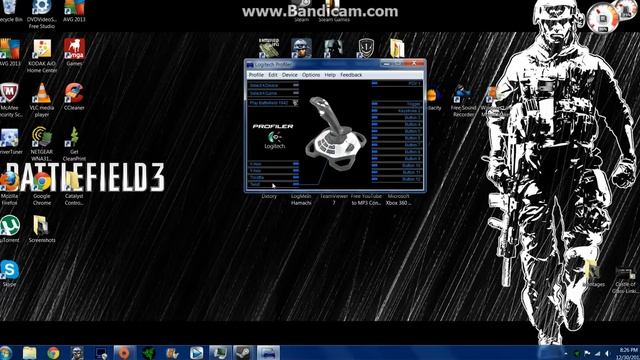Select the LogMeIn Hamachi shortcut label

[x=301, y=199]
